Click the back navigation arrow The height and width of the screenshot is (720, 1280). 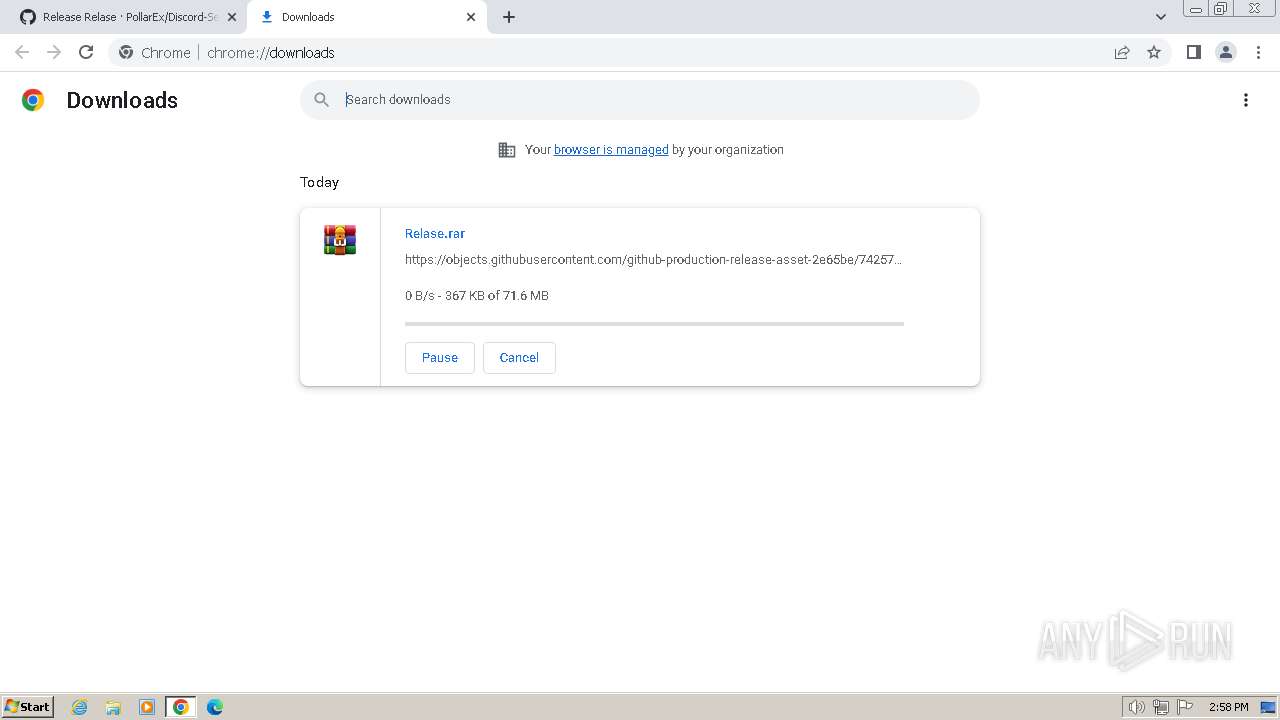click(x=22, y=52)
